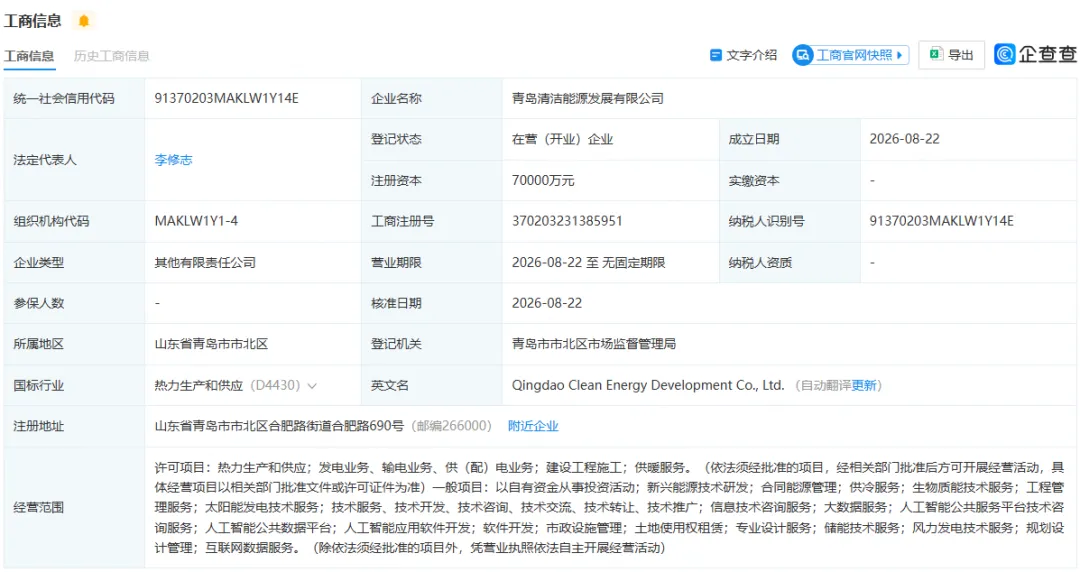The image size is (1080, 572).
Task: Click the 实缴资本 label cell
Action: coord(789,181)
